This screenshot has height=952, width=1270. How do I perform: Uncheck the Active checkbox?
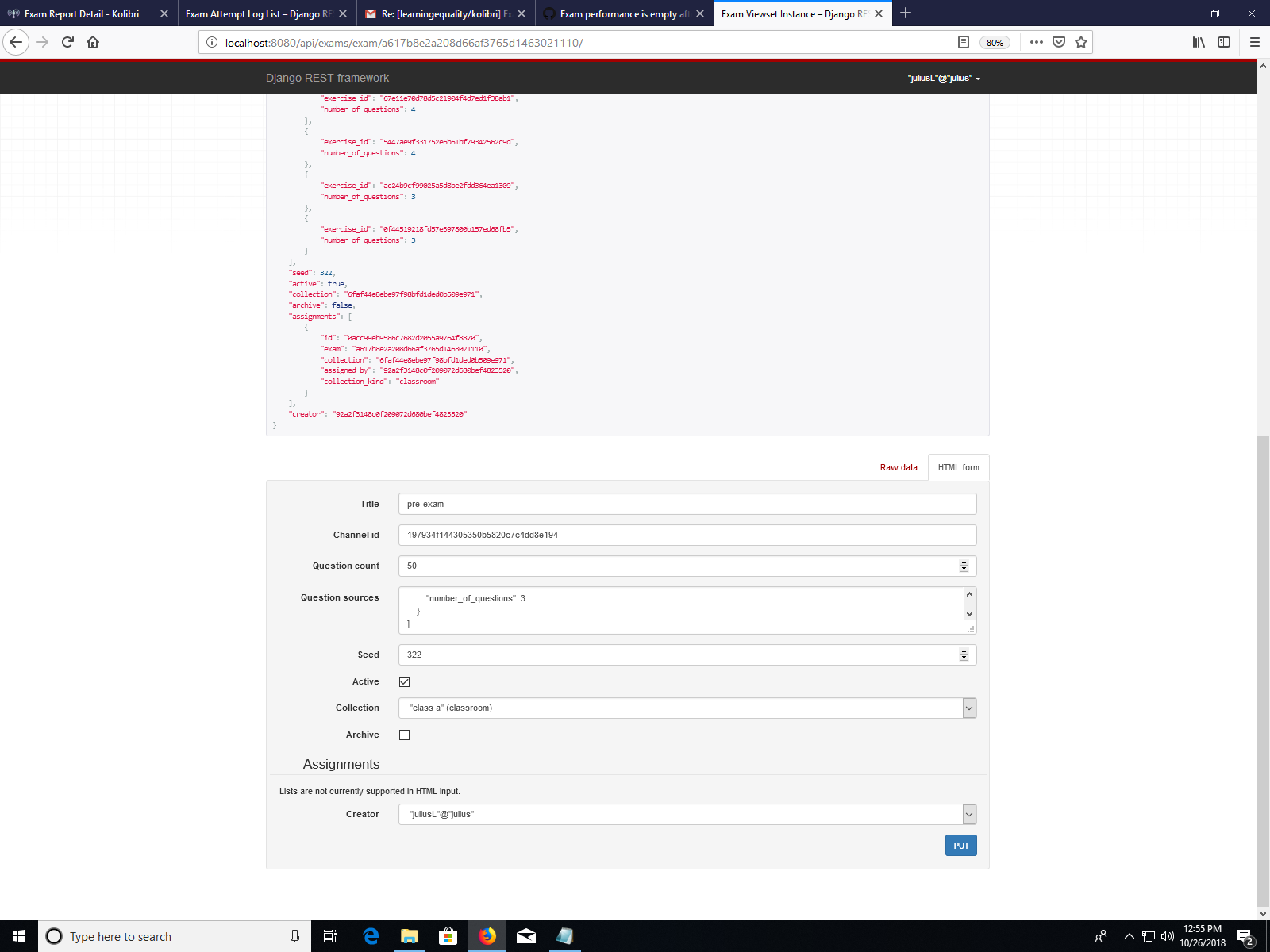pyautogui.click(x=404, y=681)
